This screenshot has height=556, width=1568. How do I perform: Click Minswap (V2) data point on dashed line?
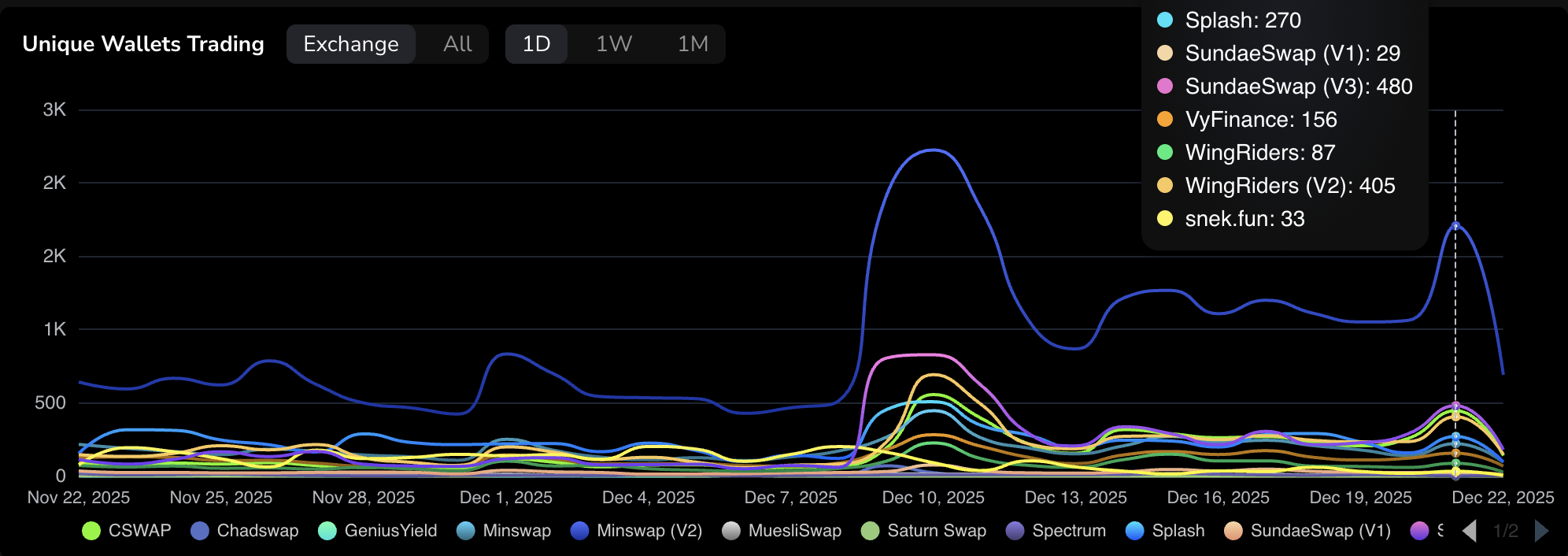pos(1455,226)
